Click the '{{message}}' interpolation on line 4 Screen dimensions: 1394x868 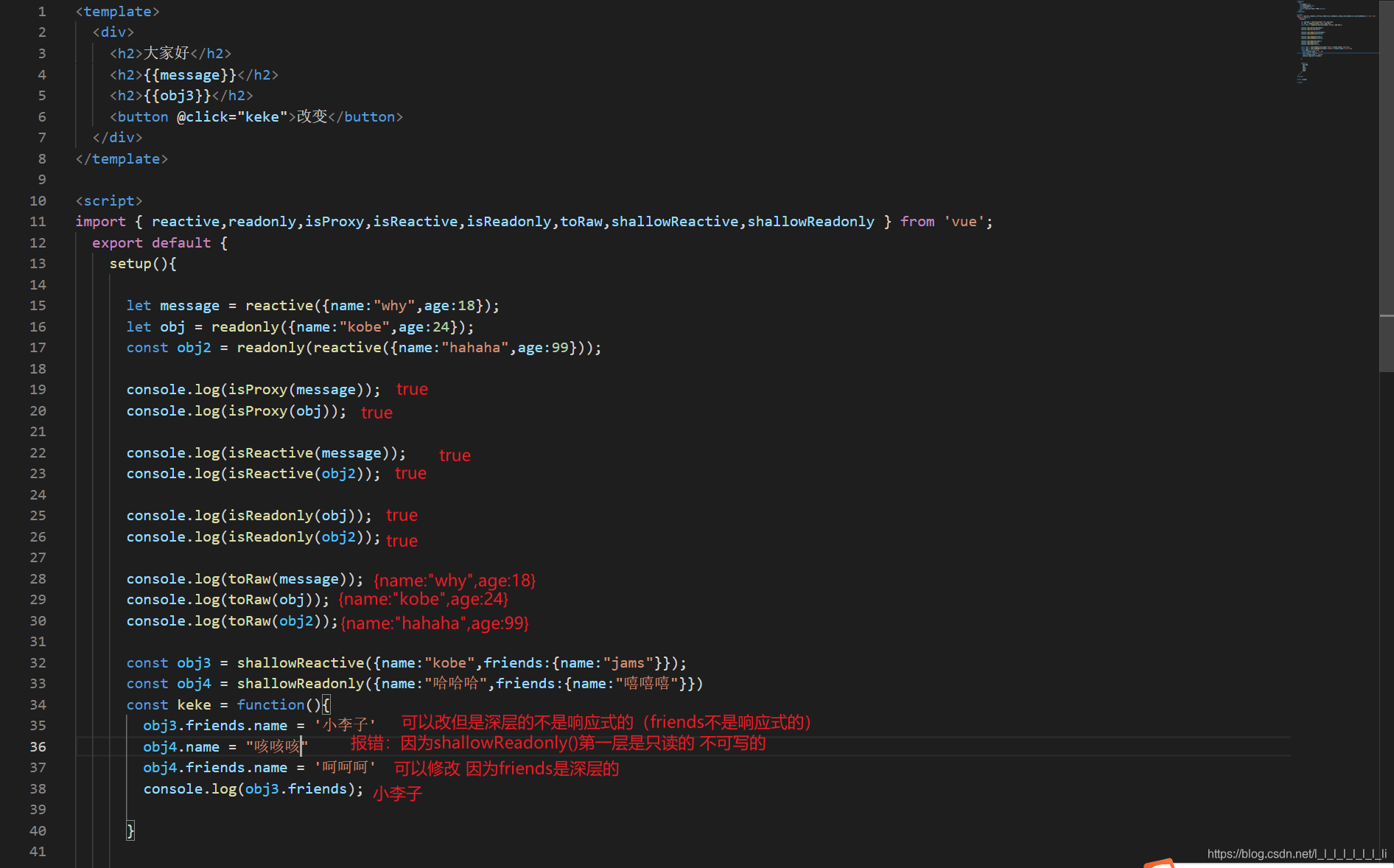point(190,74)
